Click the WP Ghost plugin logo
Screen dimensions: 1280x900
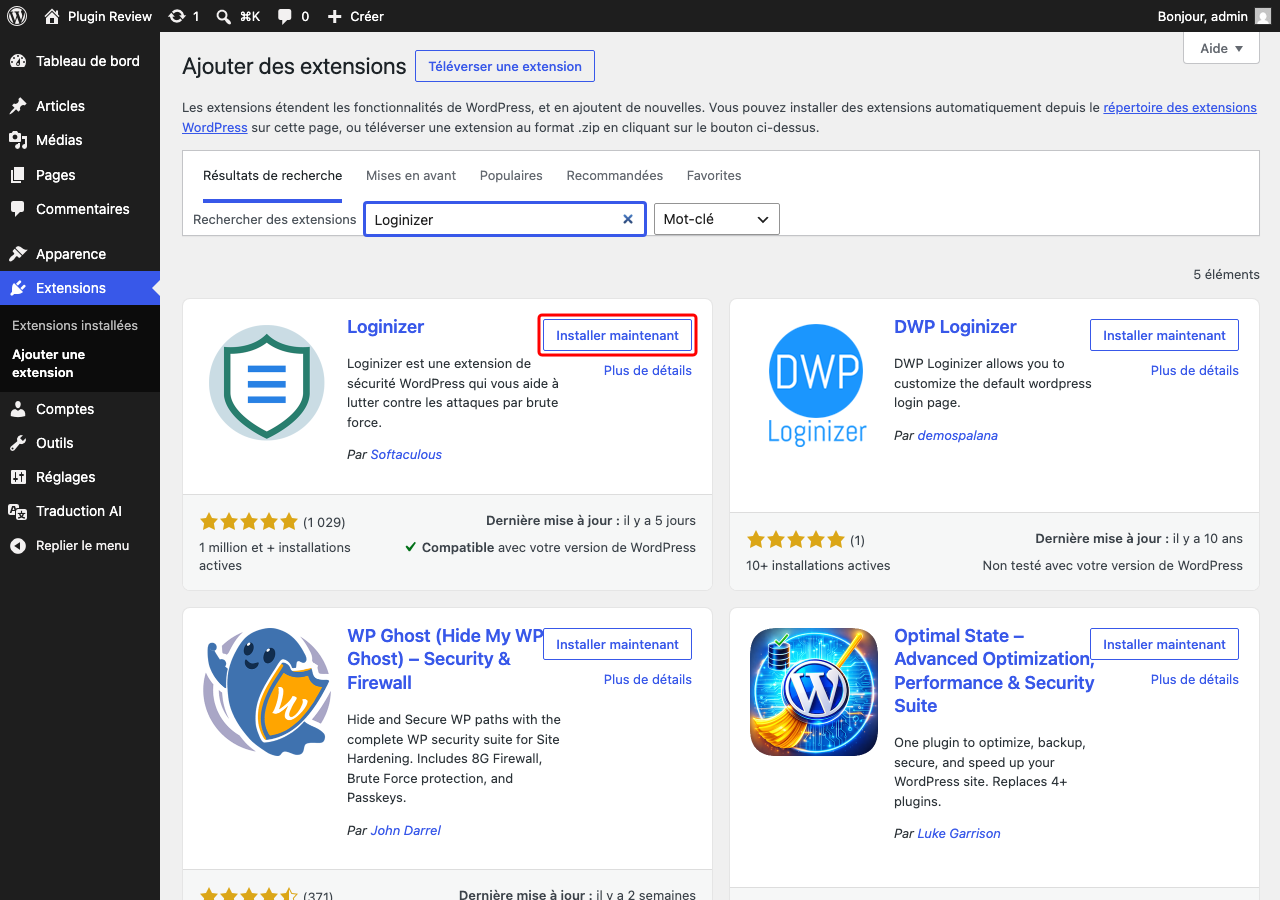pyautogui.click(x=266, y=692)
